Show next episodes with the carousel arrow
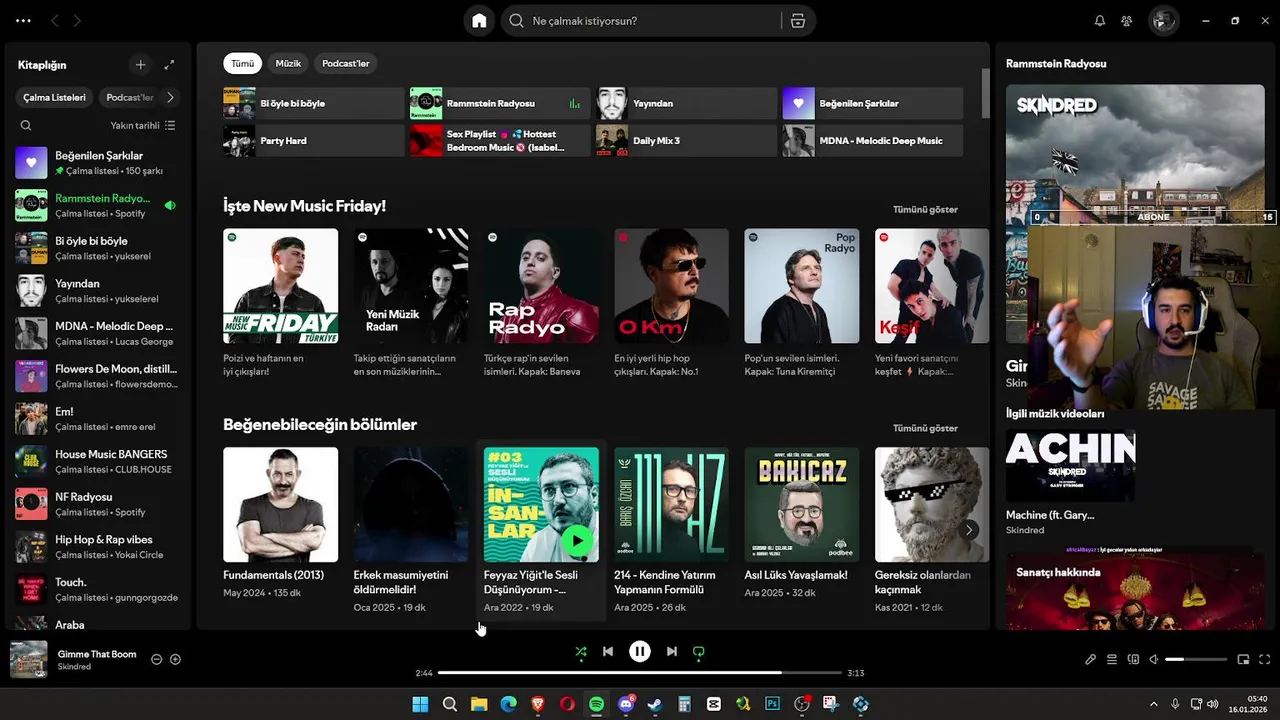This screenshot has height=720, width=1280. pos(969,530)
